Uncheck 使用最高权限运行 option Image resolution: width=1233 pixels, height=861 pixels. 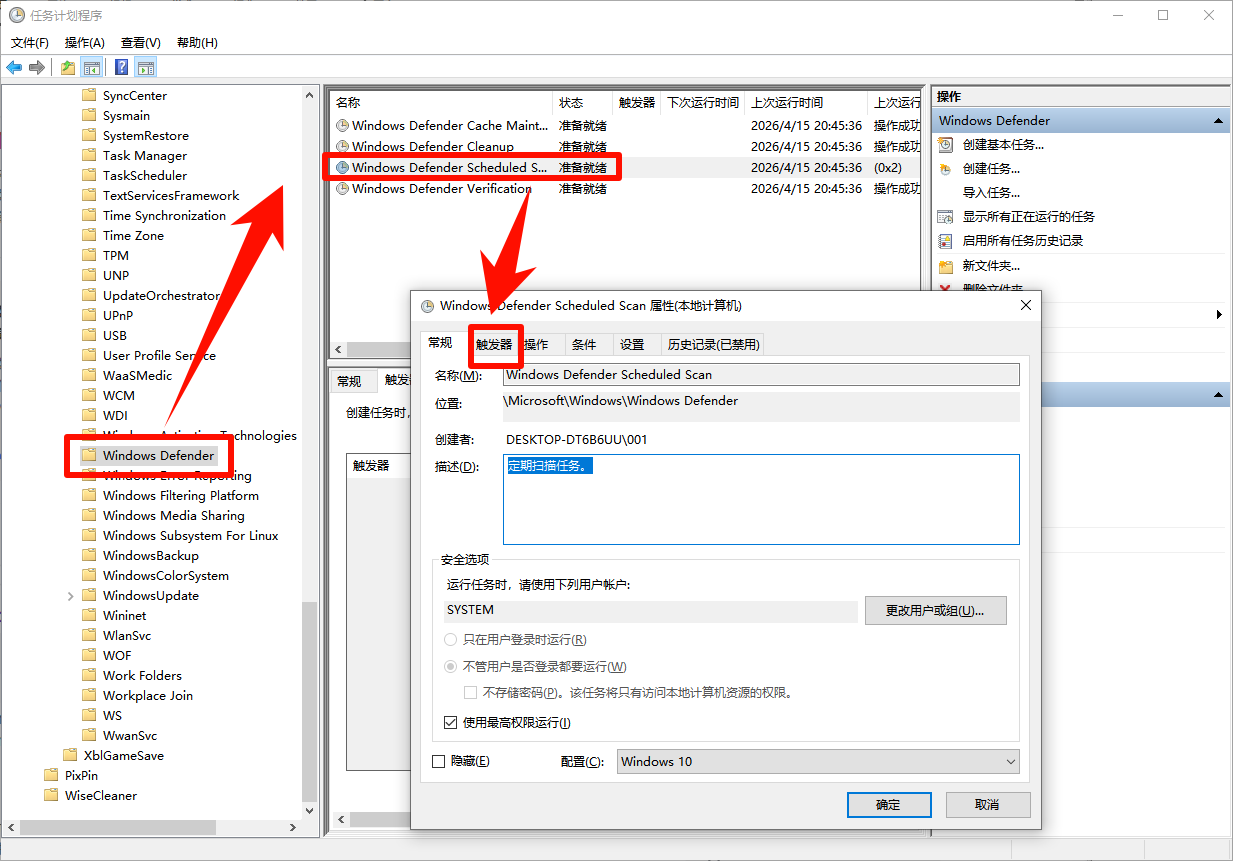pos(450,722)
